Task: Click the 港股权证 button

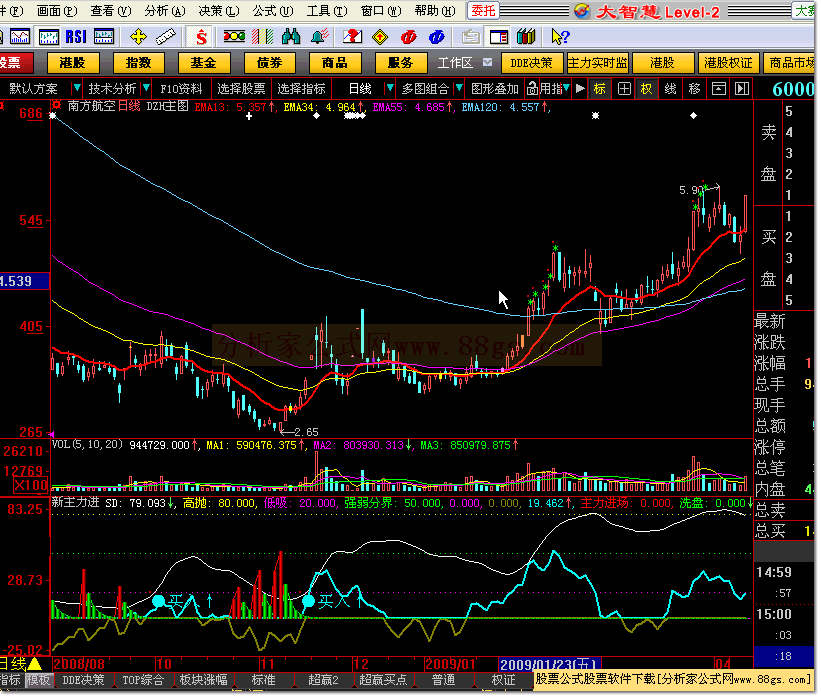Action: (728, 63)
